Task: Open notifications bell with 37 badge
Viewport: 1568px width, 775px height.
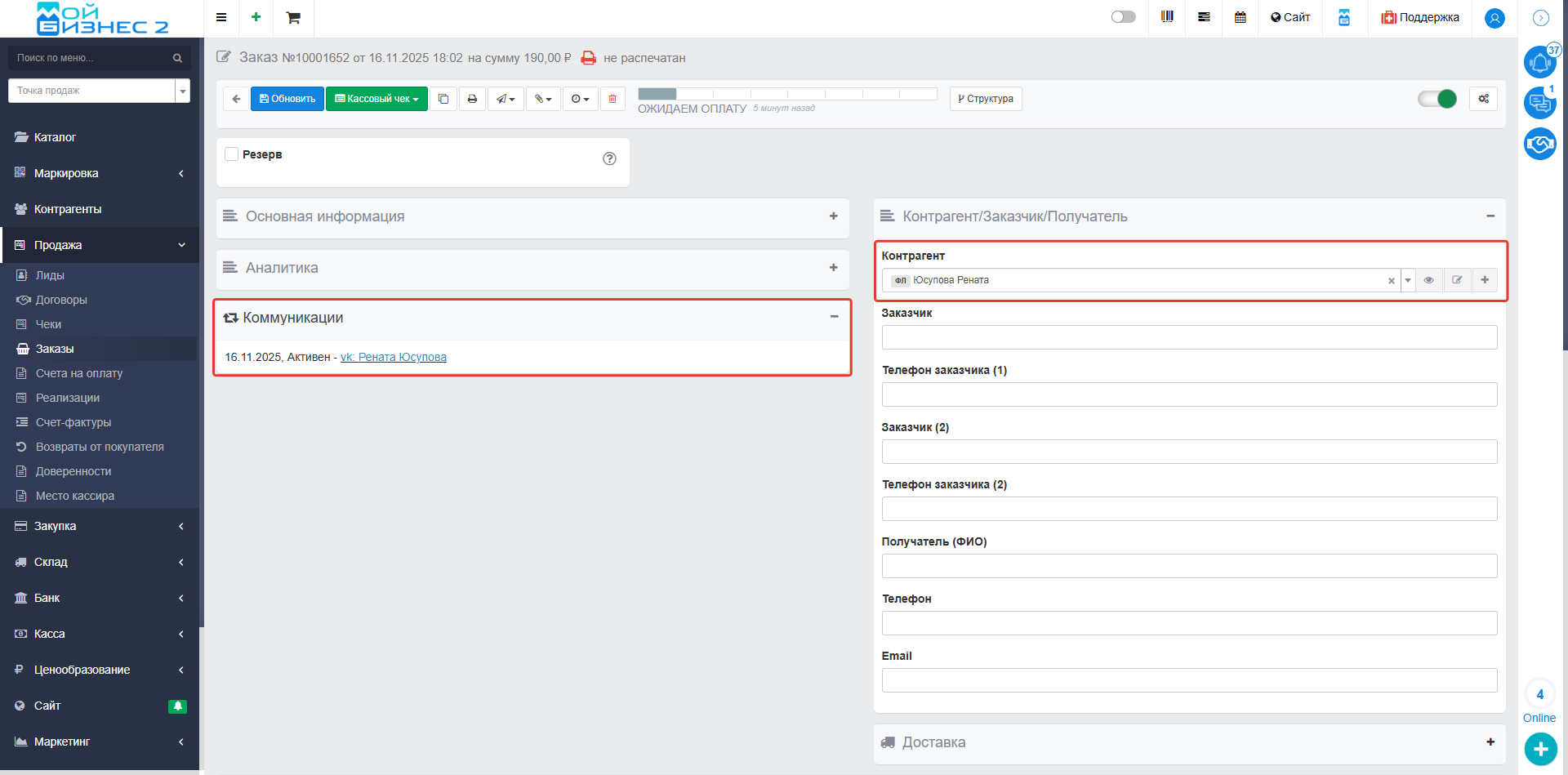Action: pyautogui.click(x=1539, y=62)
